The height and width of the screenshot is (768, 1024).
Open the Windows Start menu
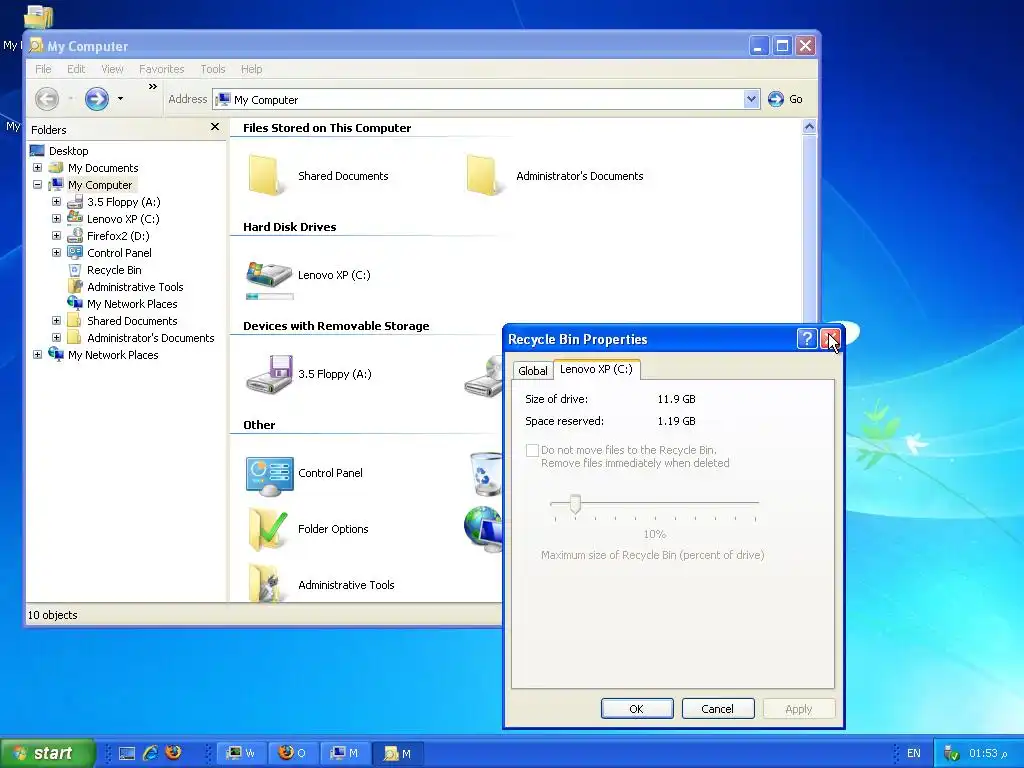47,753
